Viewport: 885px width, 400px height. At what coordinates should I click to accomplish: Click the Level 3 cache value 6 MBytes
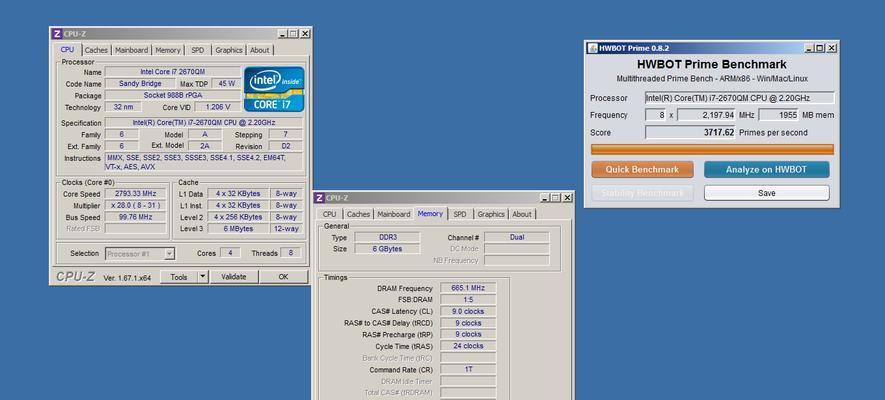click(x=236, y=228)
